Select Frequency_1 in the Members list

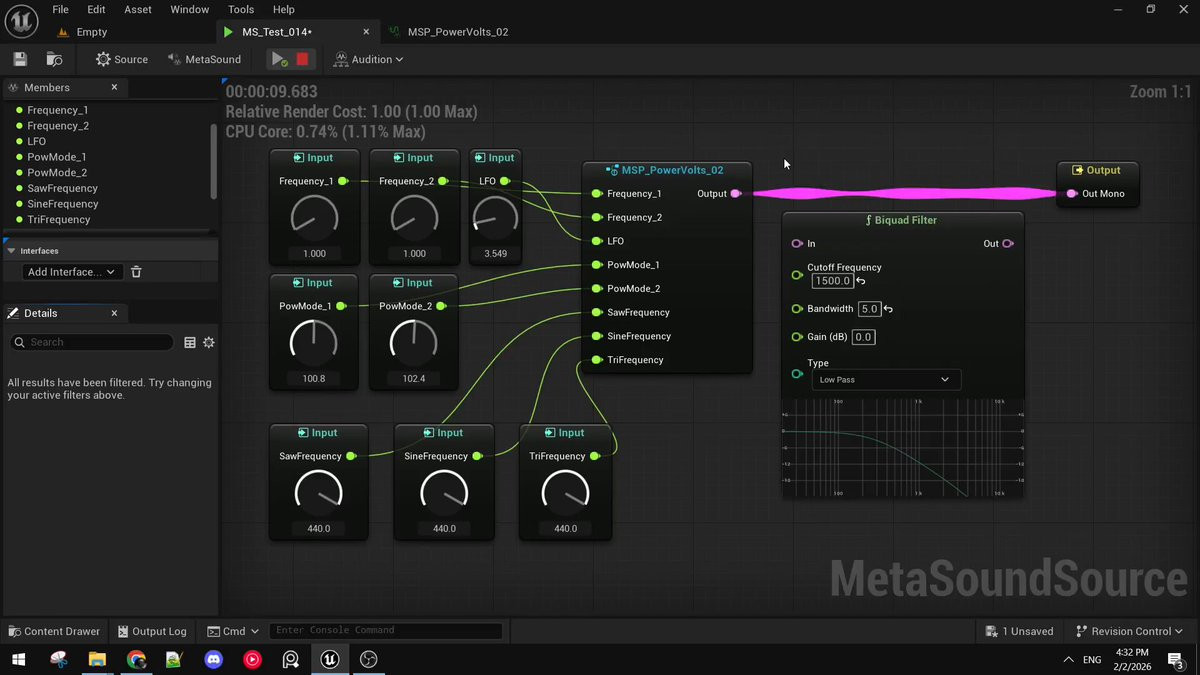(x=58, y=110)
